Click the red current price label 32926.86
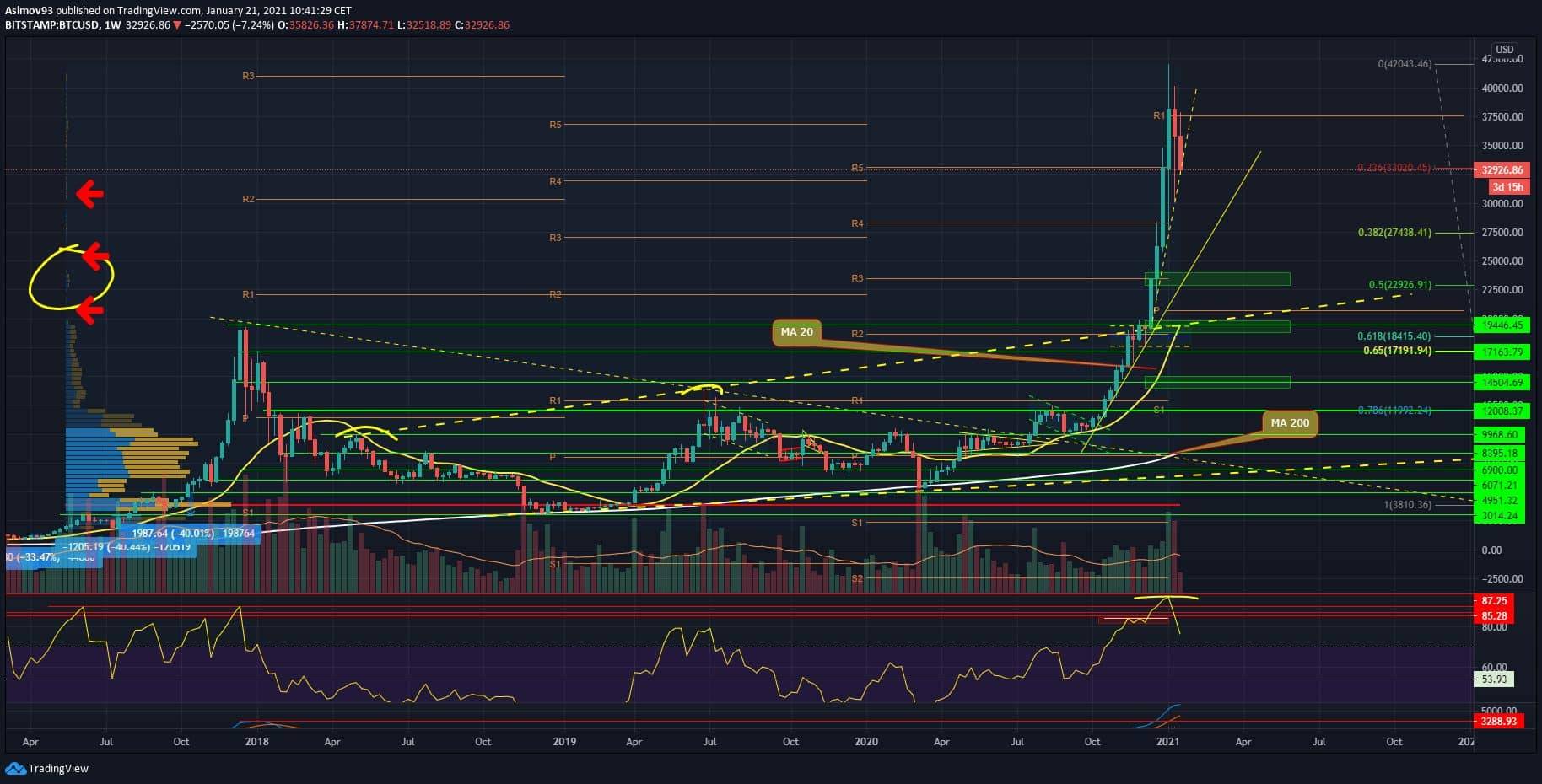This screenshot has width=1542, height=784. click(x=1503, y=170)
